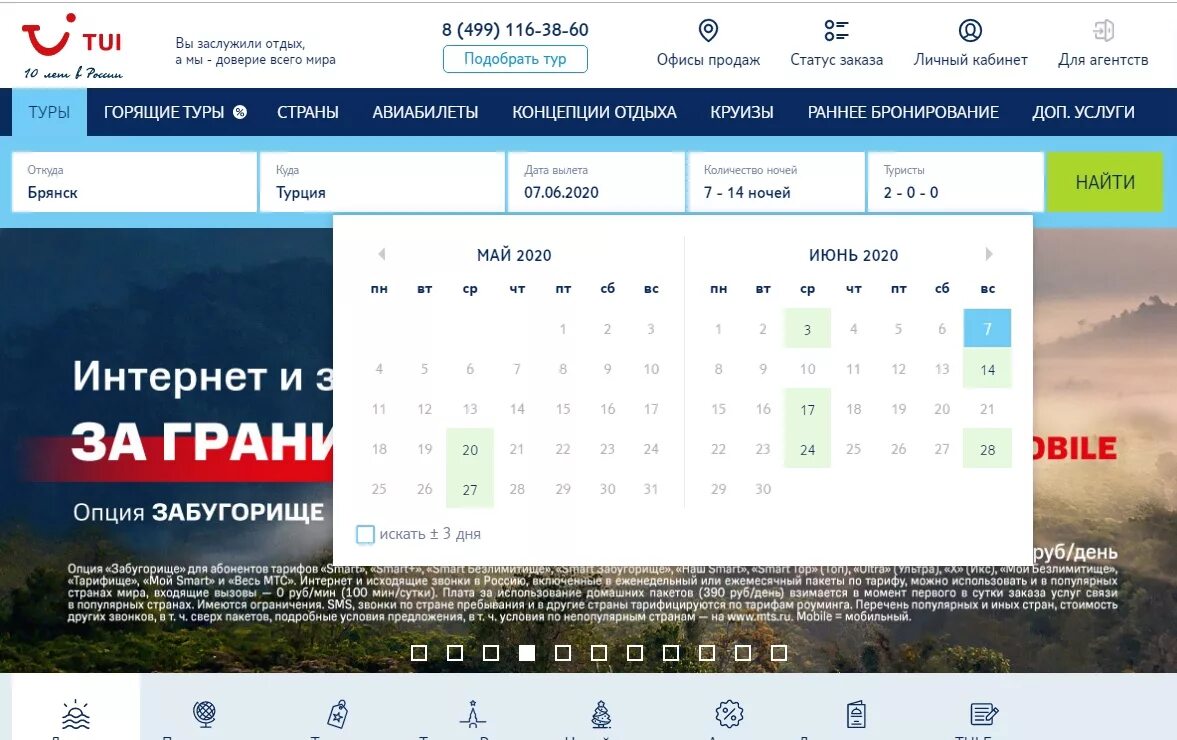Viewport: 1177px width, 740px height.
Task: Open the Раннее бронирование menu item
Action: (903, 113)
